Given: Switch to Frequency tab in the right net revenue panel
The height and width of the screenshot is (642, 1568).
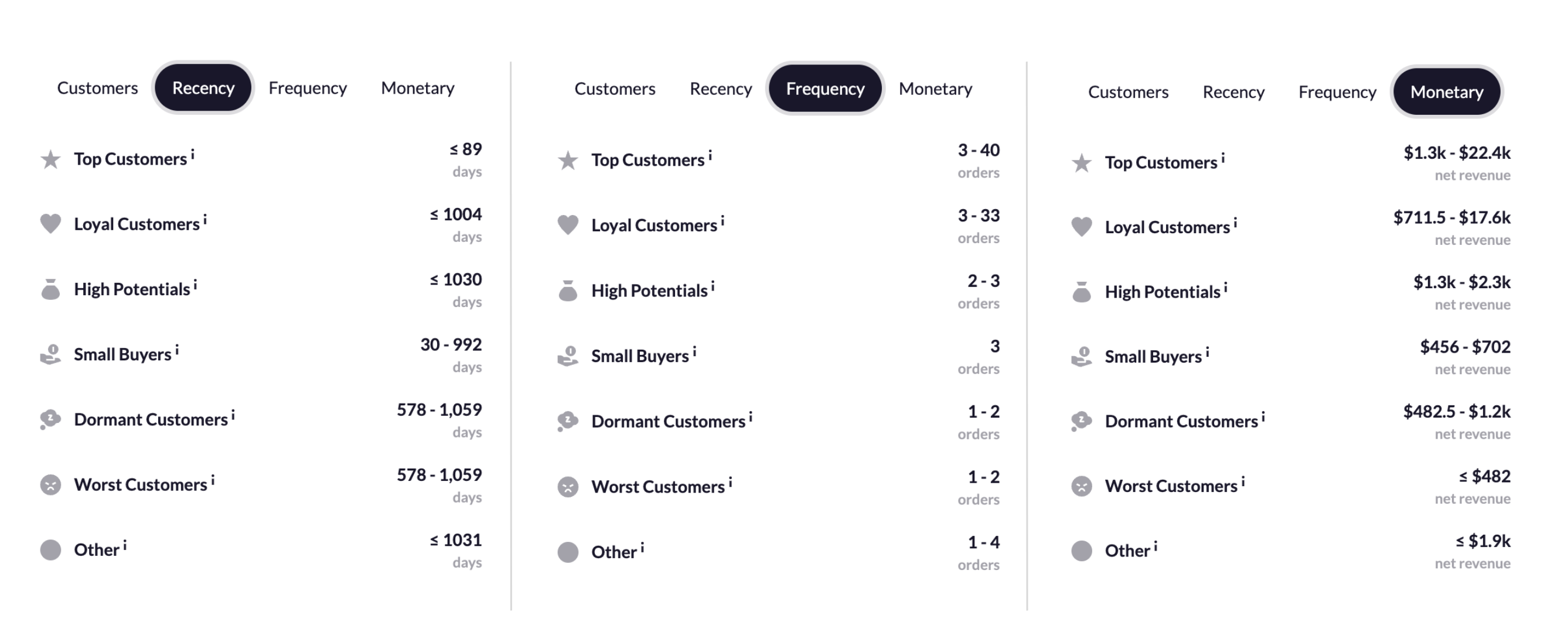Looking at the screenshot, I should click(1337, 92).
